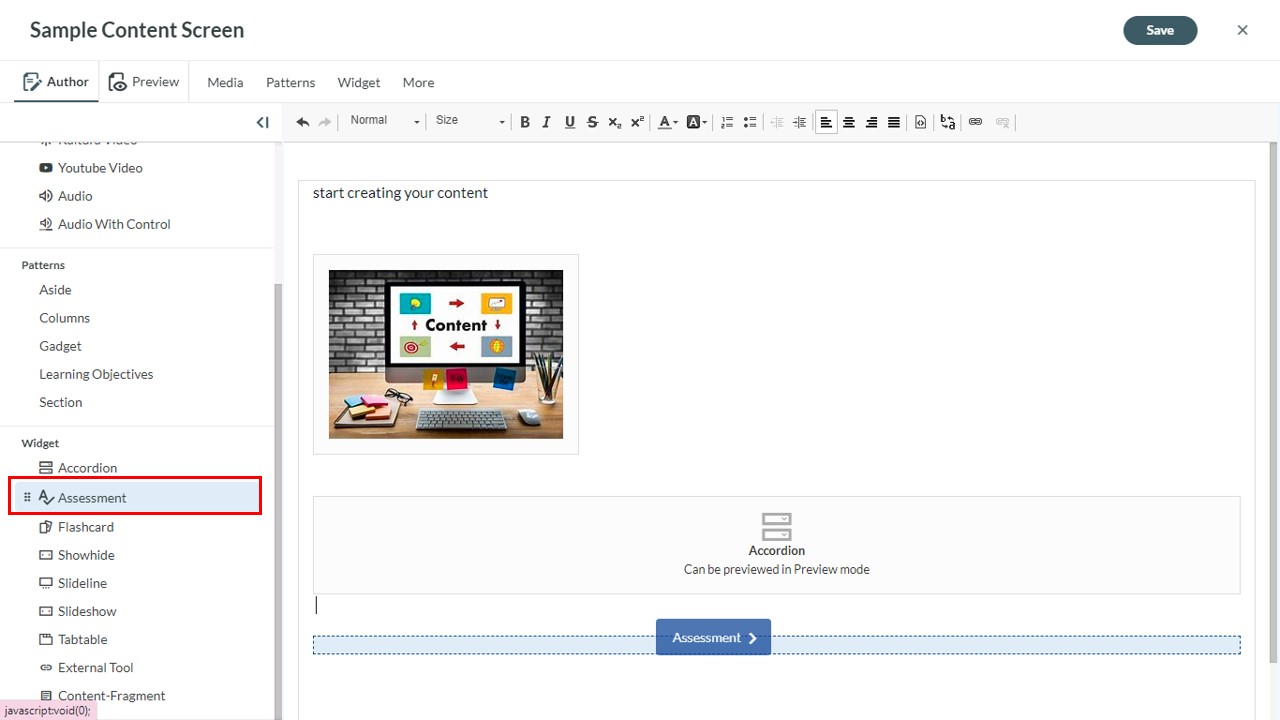Toggle italic formatting
Viewport: 1280px width, 720px height.
tap(547, 122)
